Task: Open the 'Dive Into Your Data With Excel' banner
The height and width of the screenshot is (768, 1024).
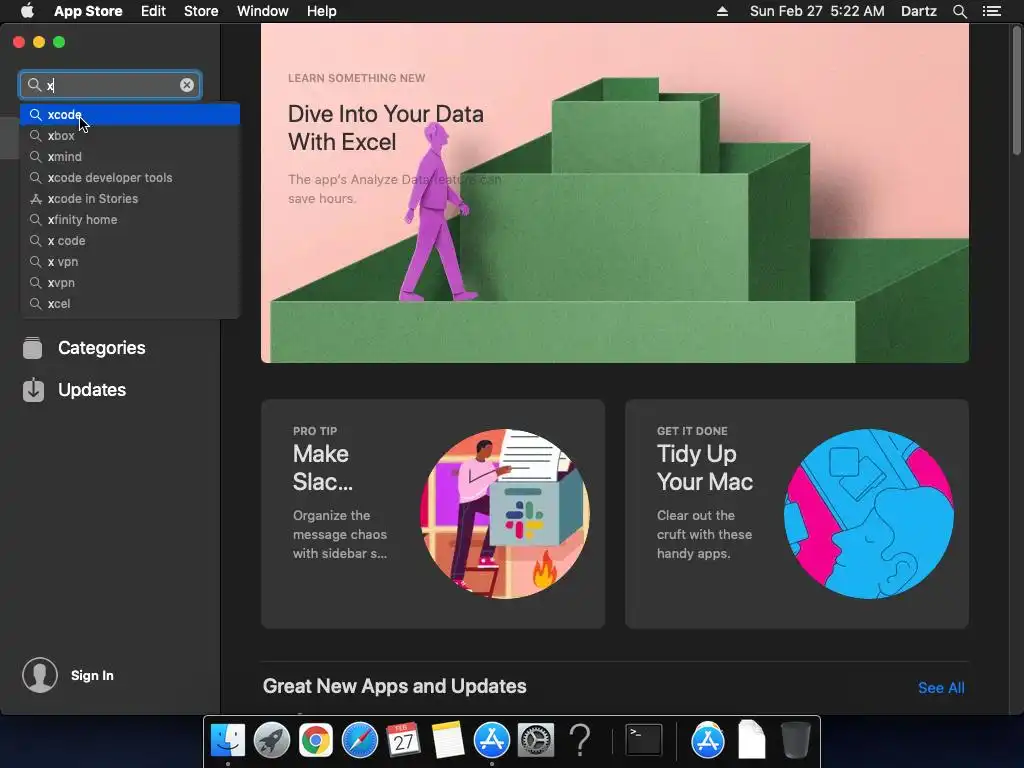Action: (x=615, y=193)
